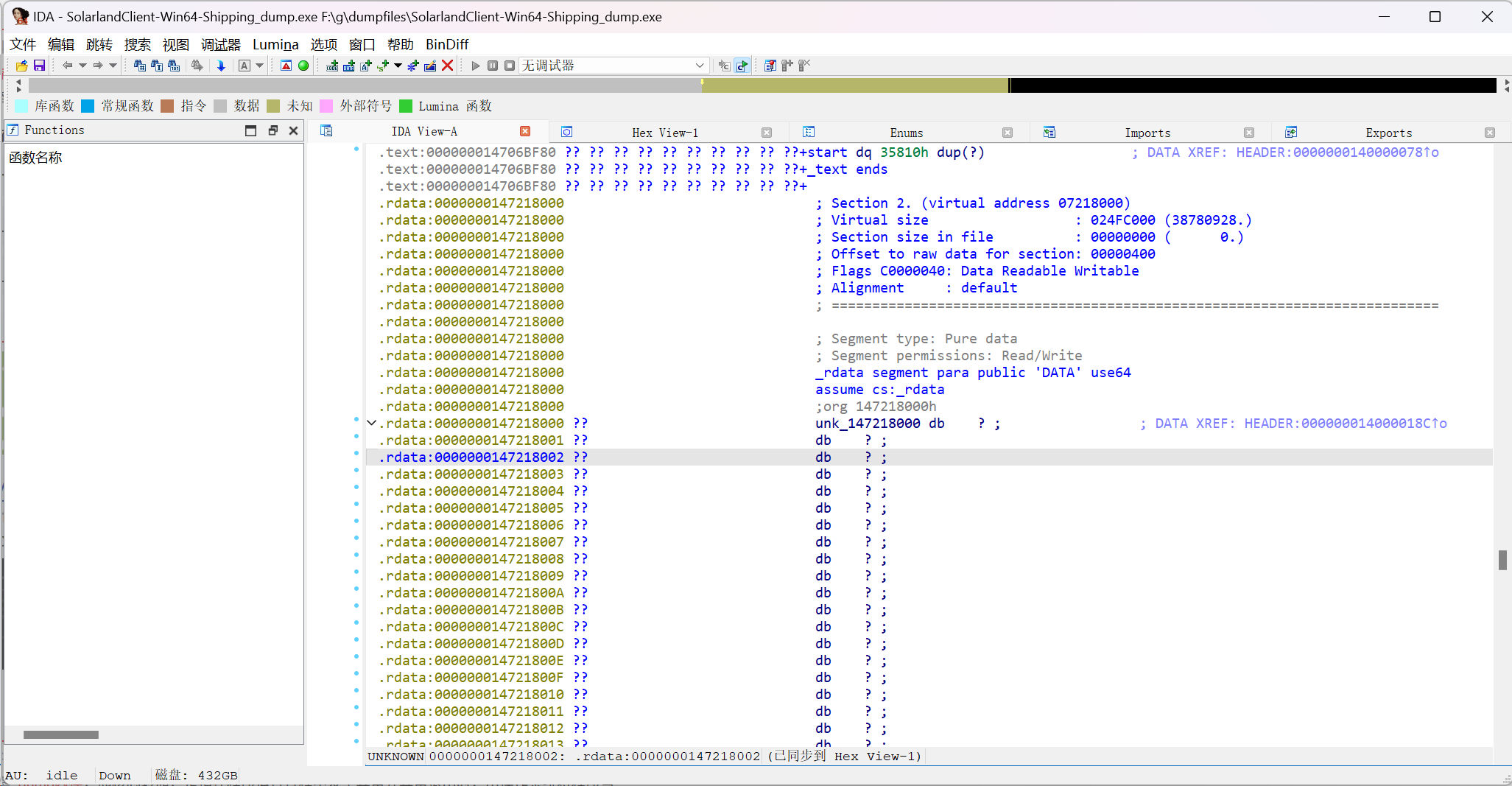Click the Functions panel horizontal scrollbar
This screenshot has width=1512, height=786.
click(61, 734)
